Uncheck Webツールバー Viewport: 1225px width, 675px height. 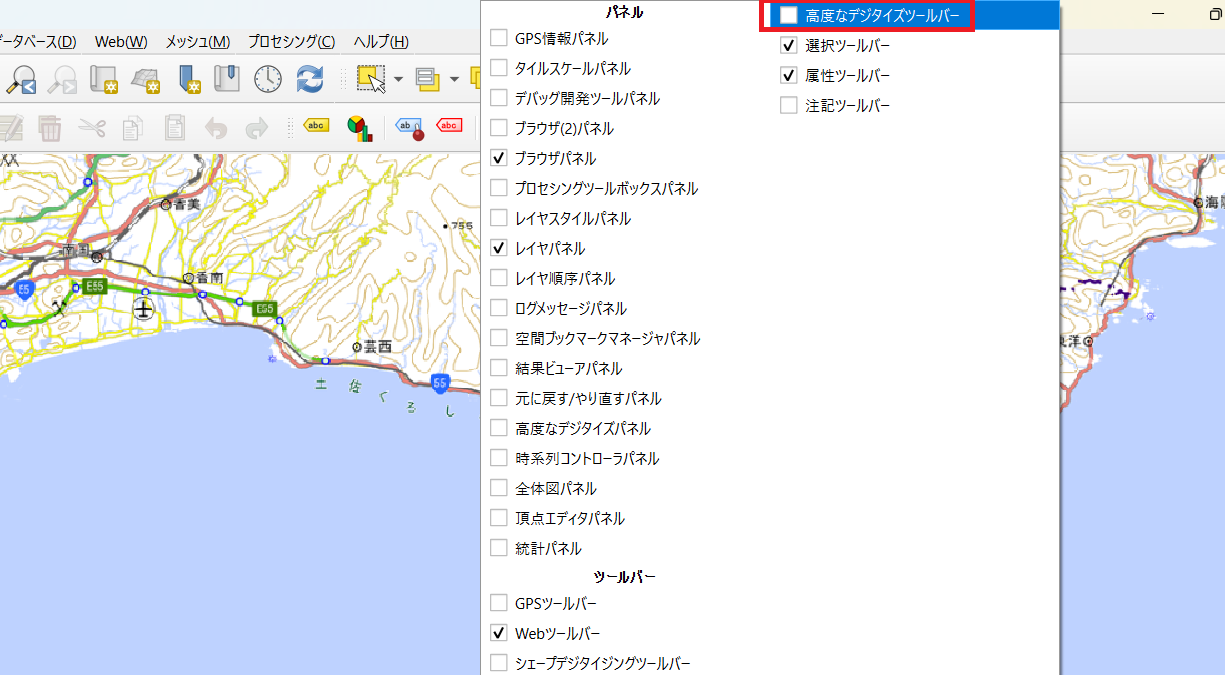pos(499,633)
